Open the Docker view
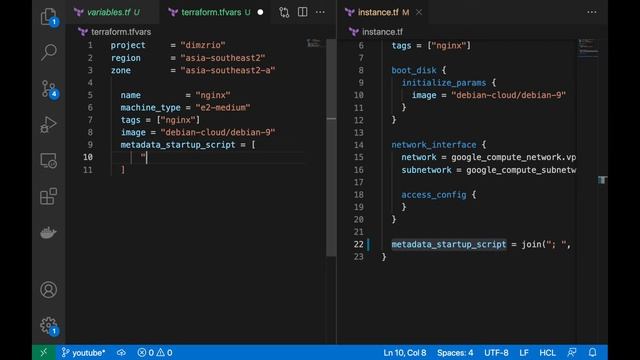 point(49,233)
